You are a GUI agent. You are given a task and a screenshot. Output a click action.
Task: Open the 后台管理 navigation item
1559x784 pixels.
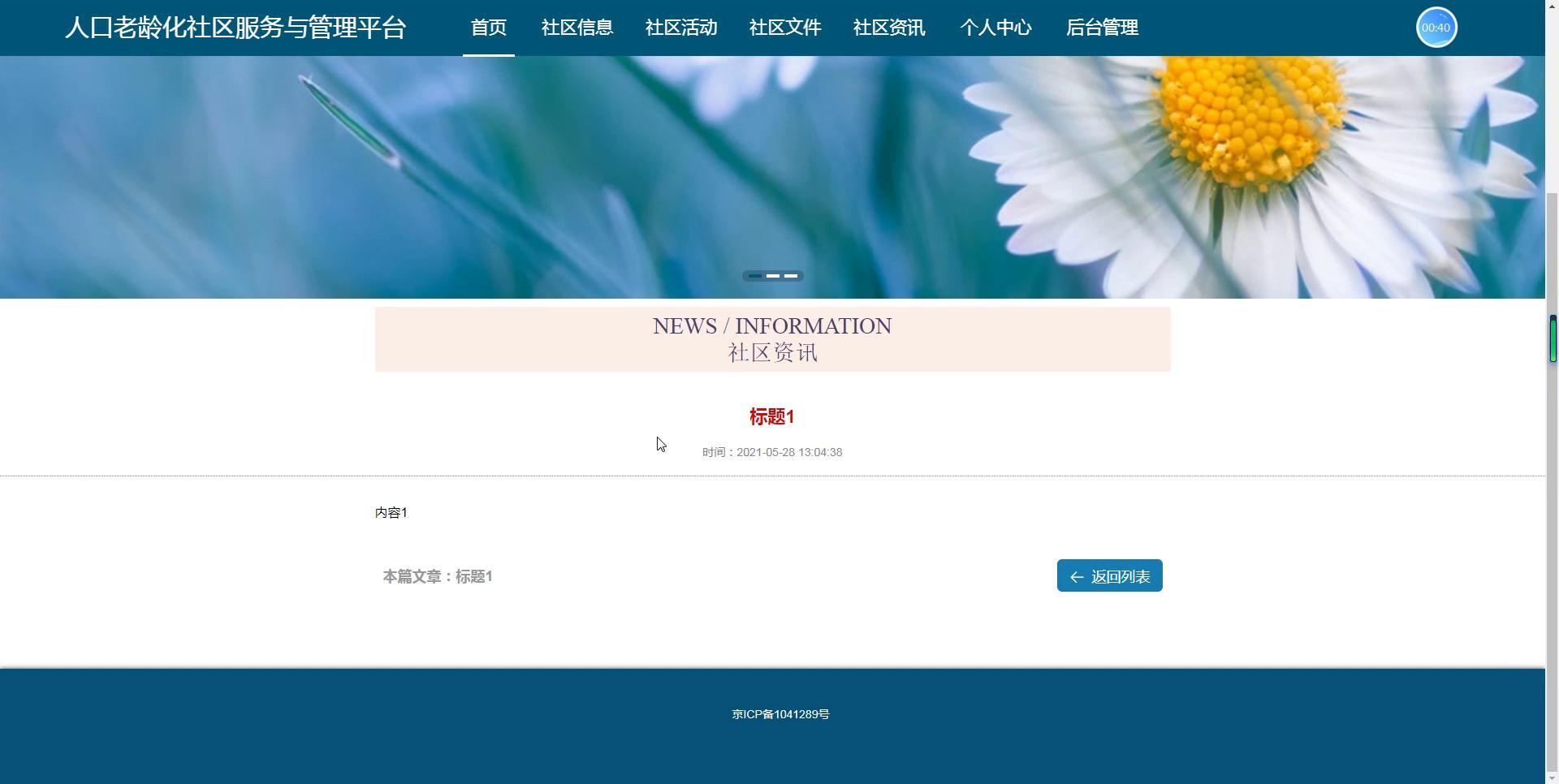pyautogui.click(x=1102, y=27)
